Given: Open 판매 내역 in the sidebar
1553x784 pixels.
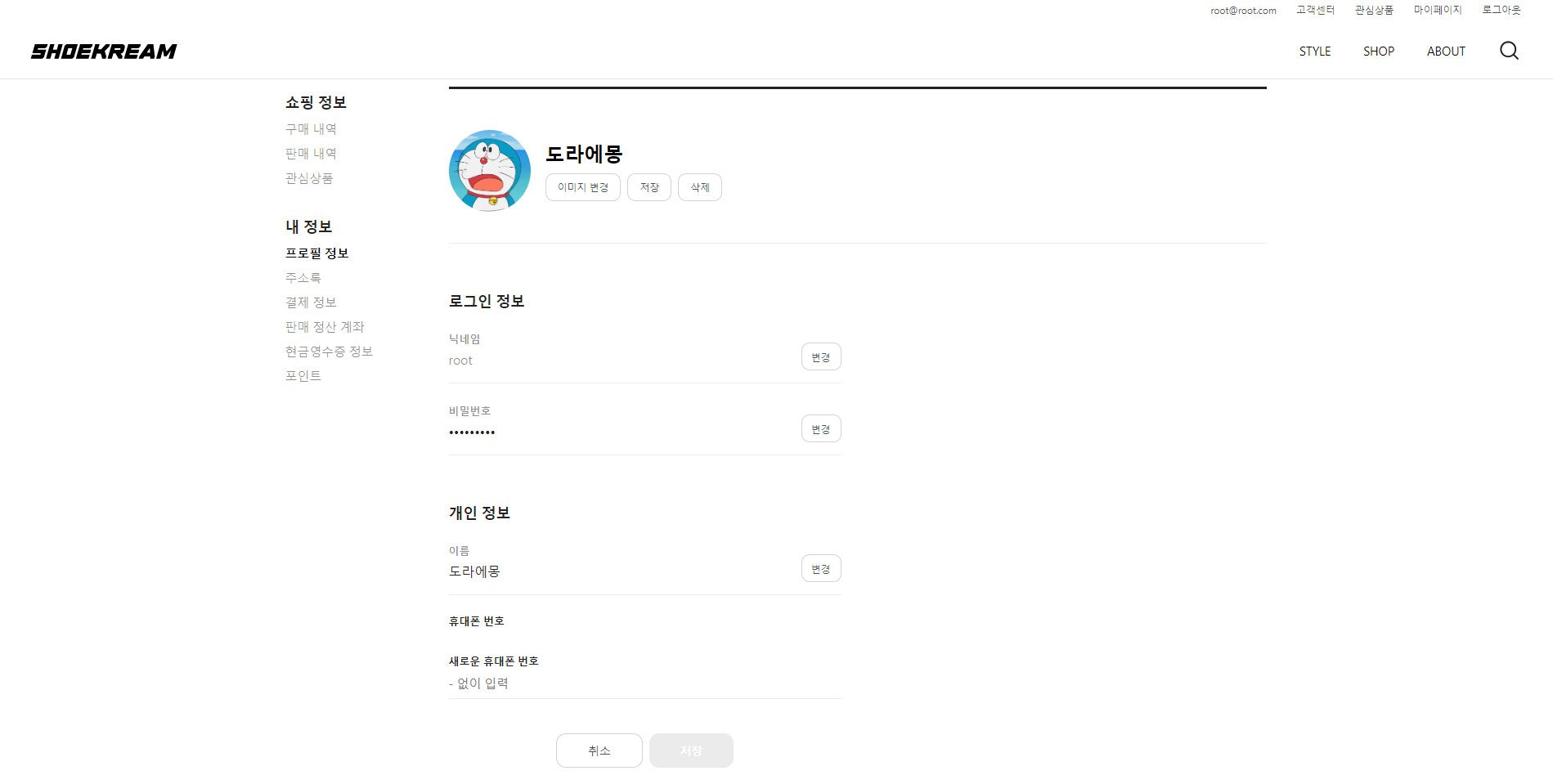Looking at the screenshot, I should click(x=311, y=153).
